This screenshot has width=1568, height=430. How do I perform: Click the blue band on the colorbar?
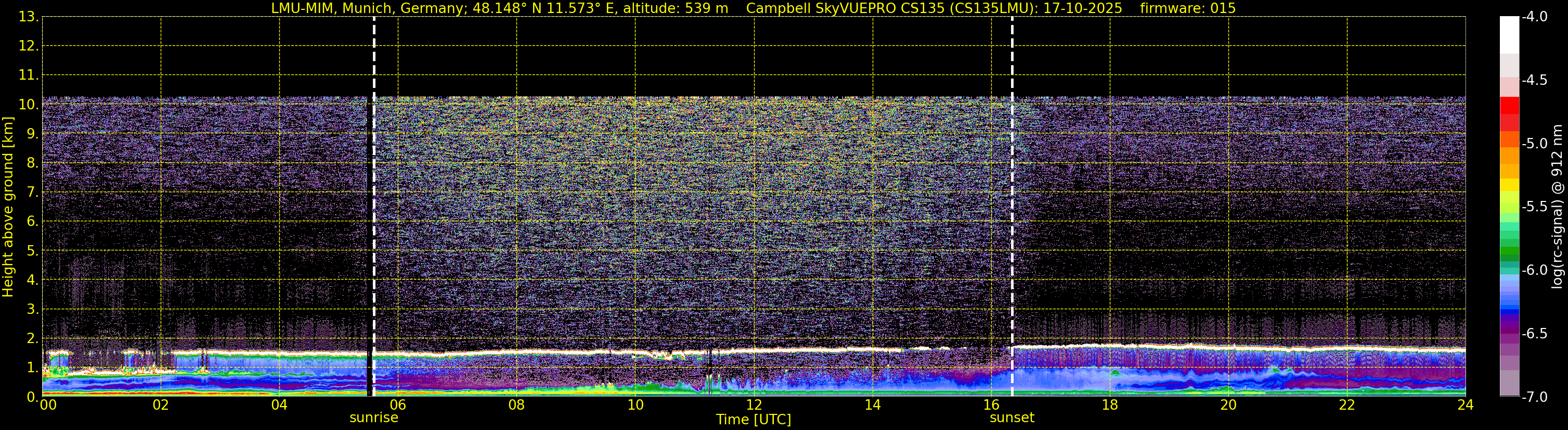(x=1509, y=298)
